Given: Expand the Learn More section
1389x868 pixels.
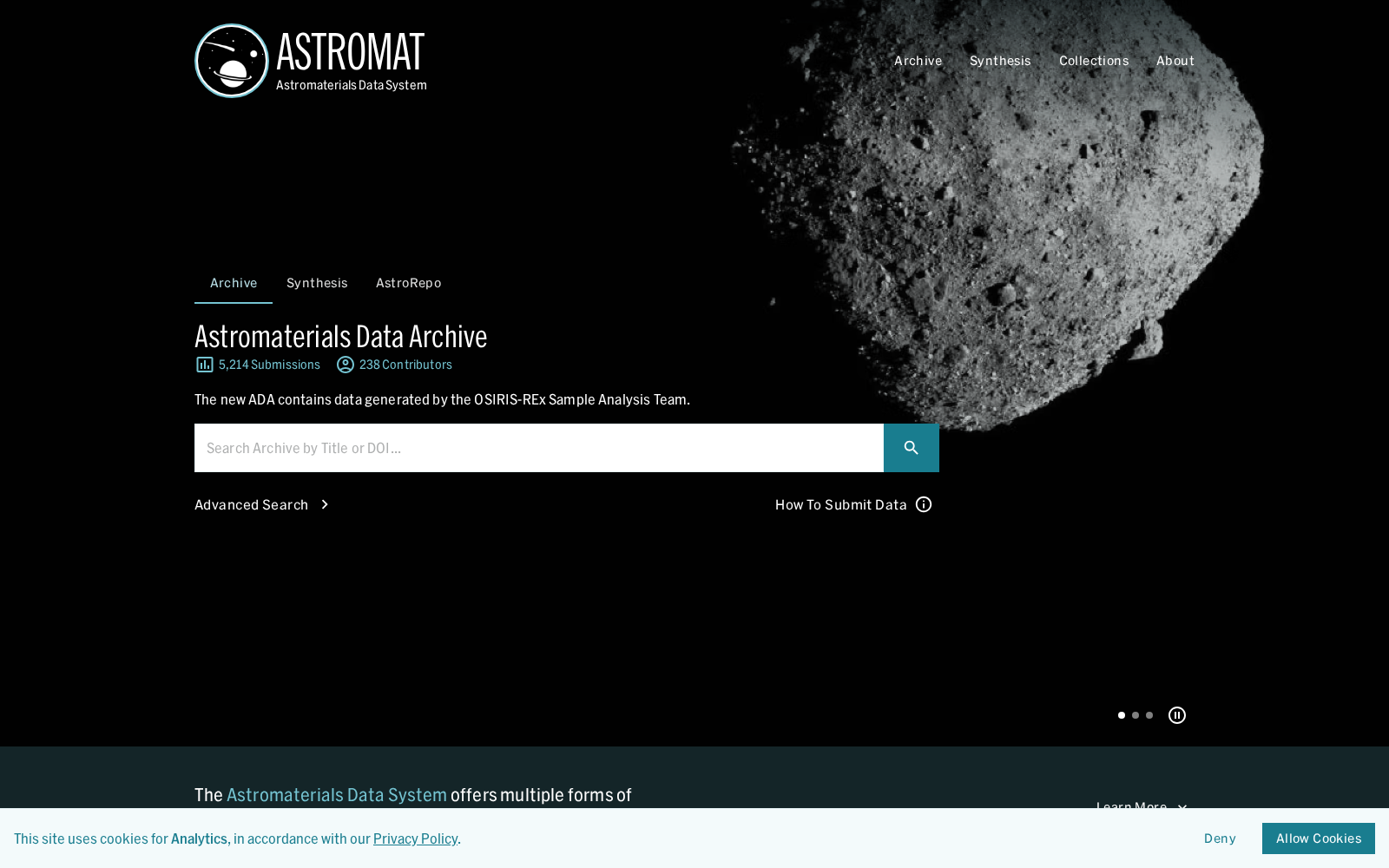Looking at the screenshot, I should [1142, 807].
